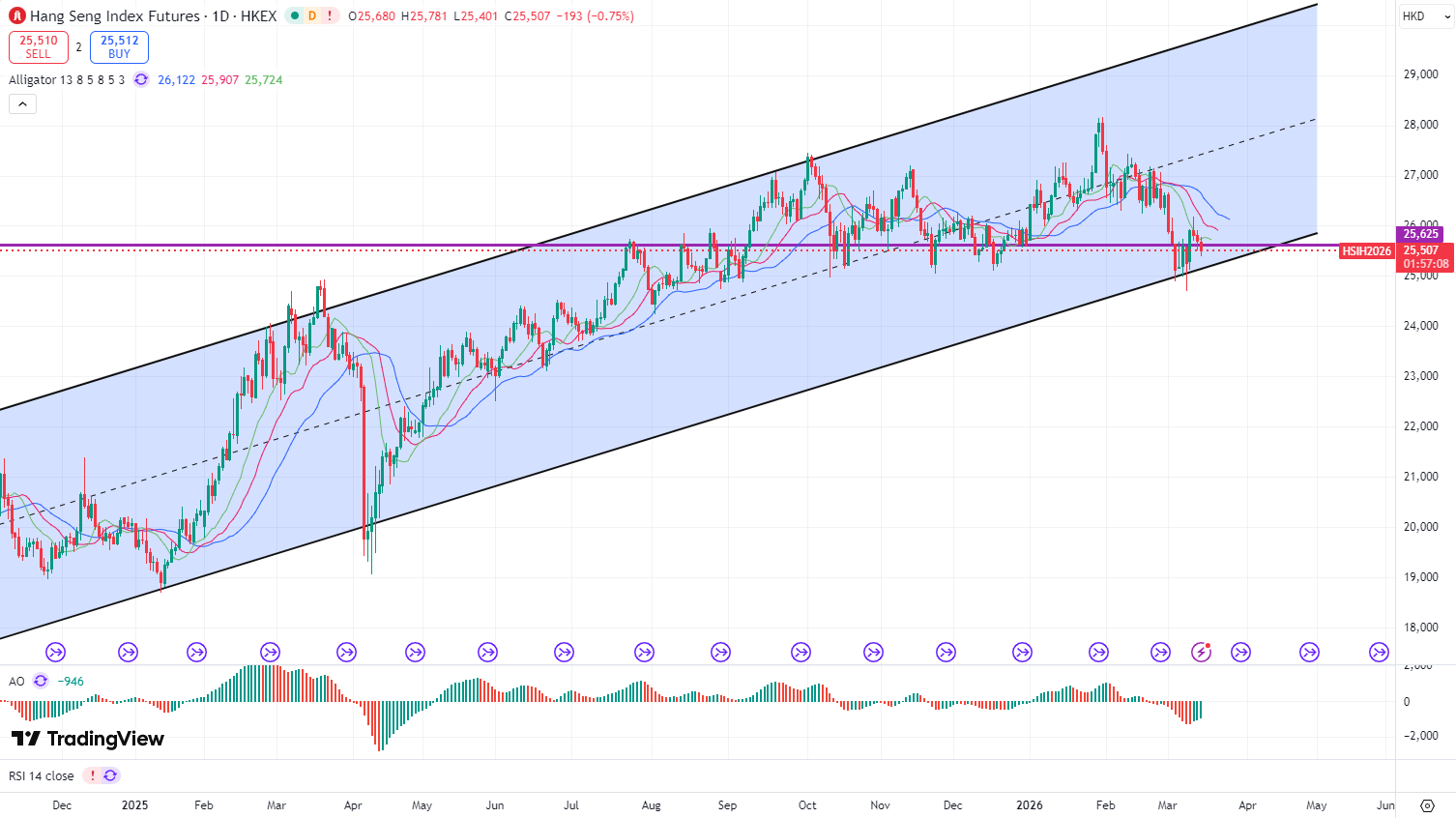Click the lightning event marker near March
This screenshot has height=818, width=1456.
pyautogui.click(x=1201, y=653)
